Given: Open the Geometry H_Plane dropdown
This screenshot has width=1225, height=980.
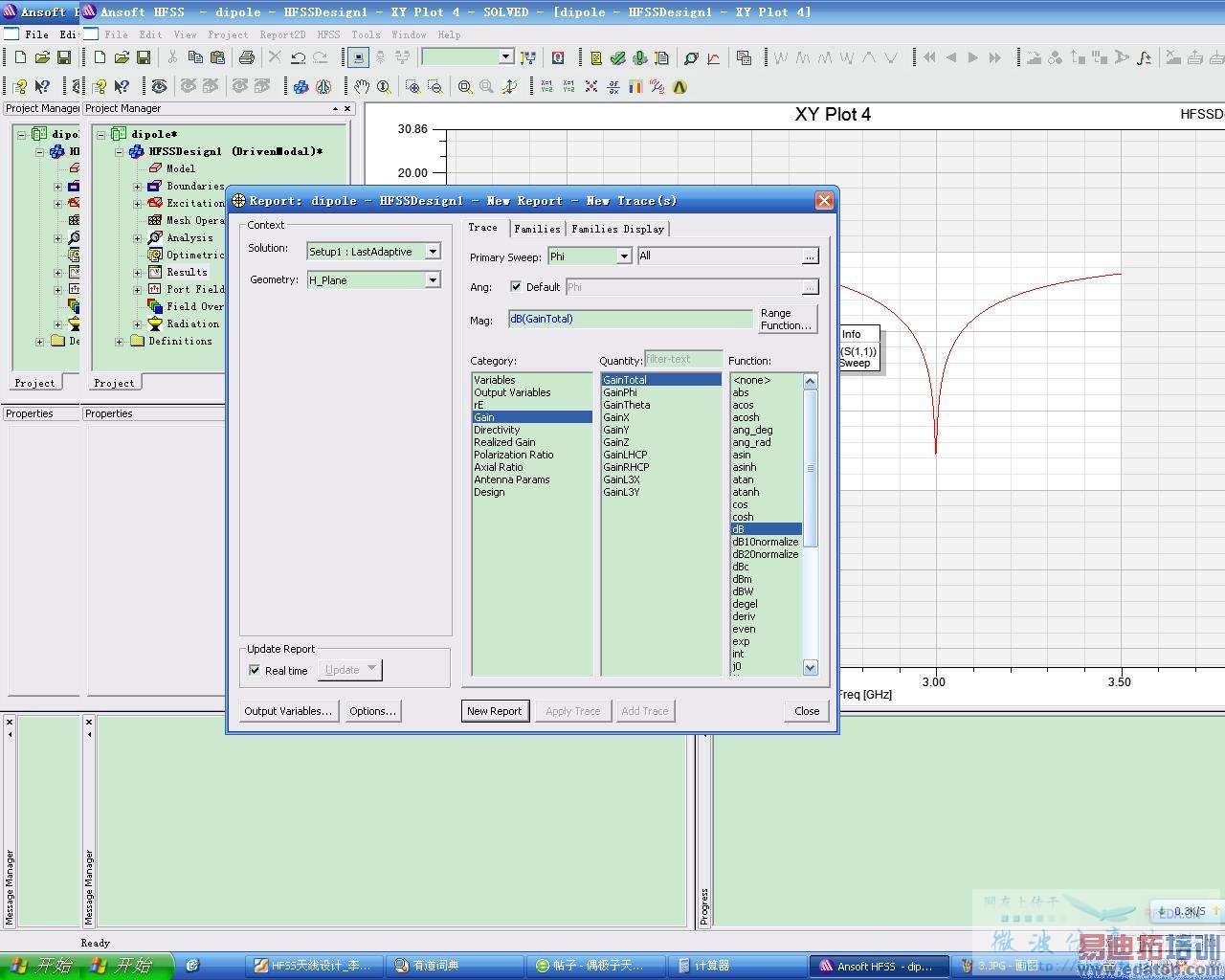Looking at the screenshot, I should click(x=433, y=280).
